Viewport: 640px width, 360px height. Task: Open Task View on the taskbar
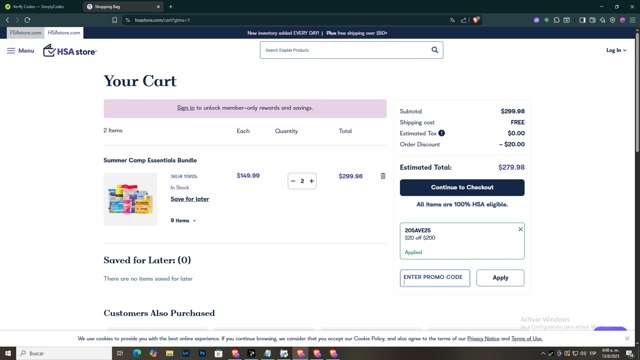120,353
